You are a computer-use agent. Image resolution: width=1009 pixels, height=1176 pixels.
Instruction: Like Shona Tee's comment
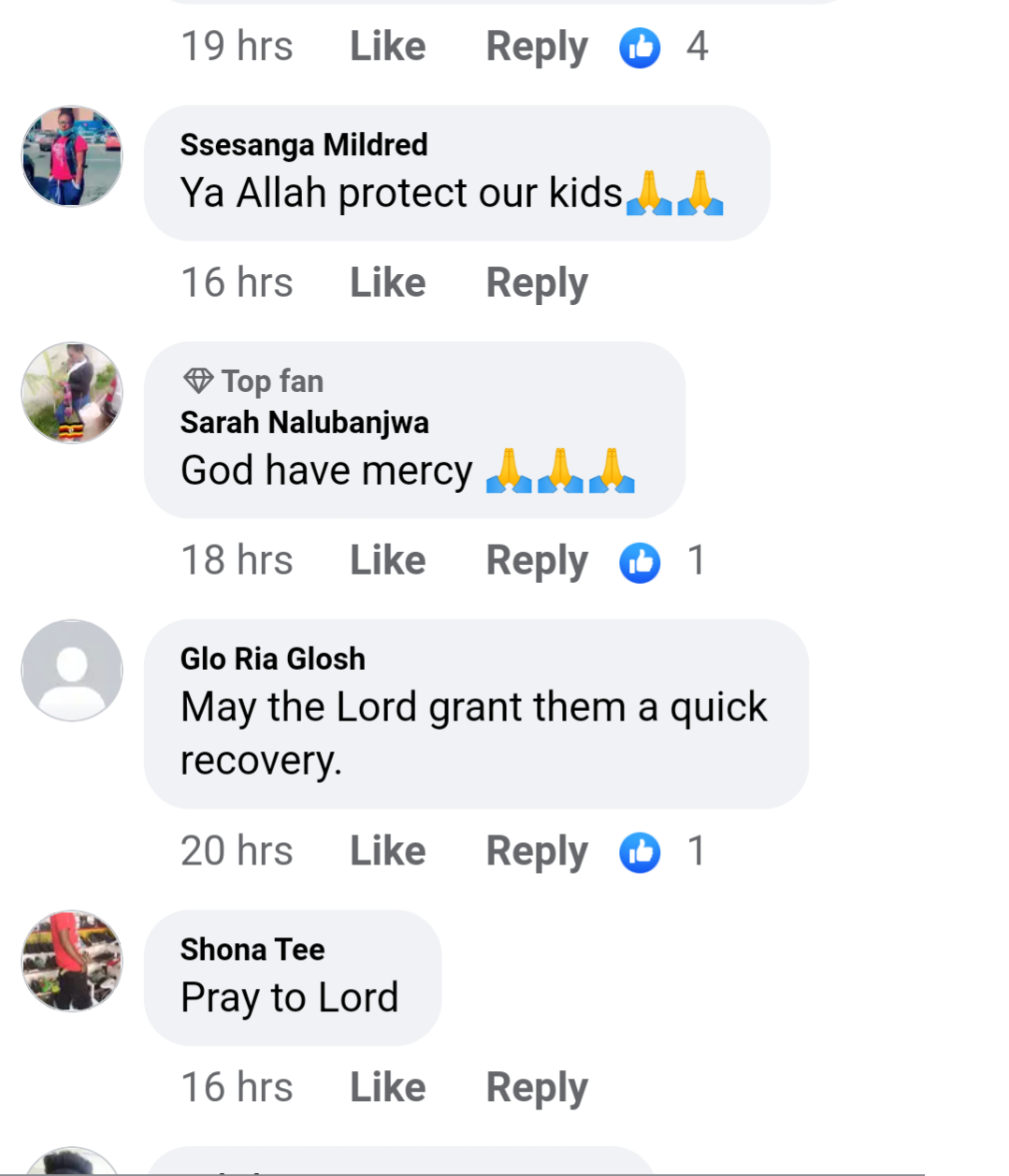tap(387, 1087)
